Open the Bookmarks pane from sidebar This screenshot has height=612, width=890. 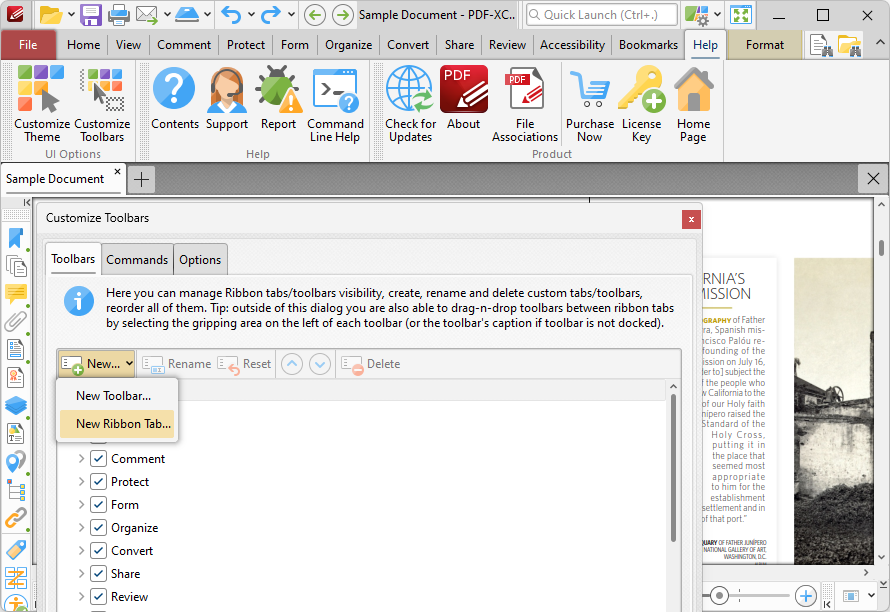click(x=16, y=238)
